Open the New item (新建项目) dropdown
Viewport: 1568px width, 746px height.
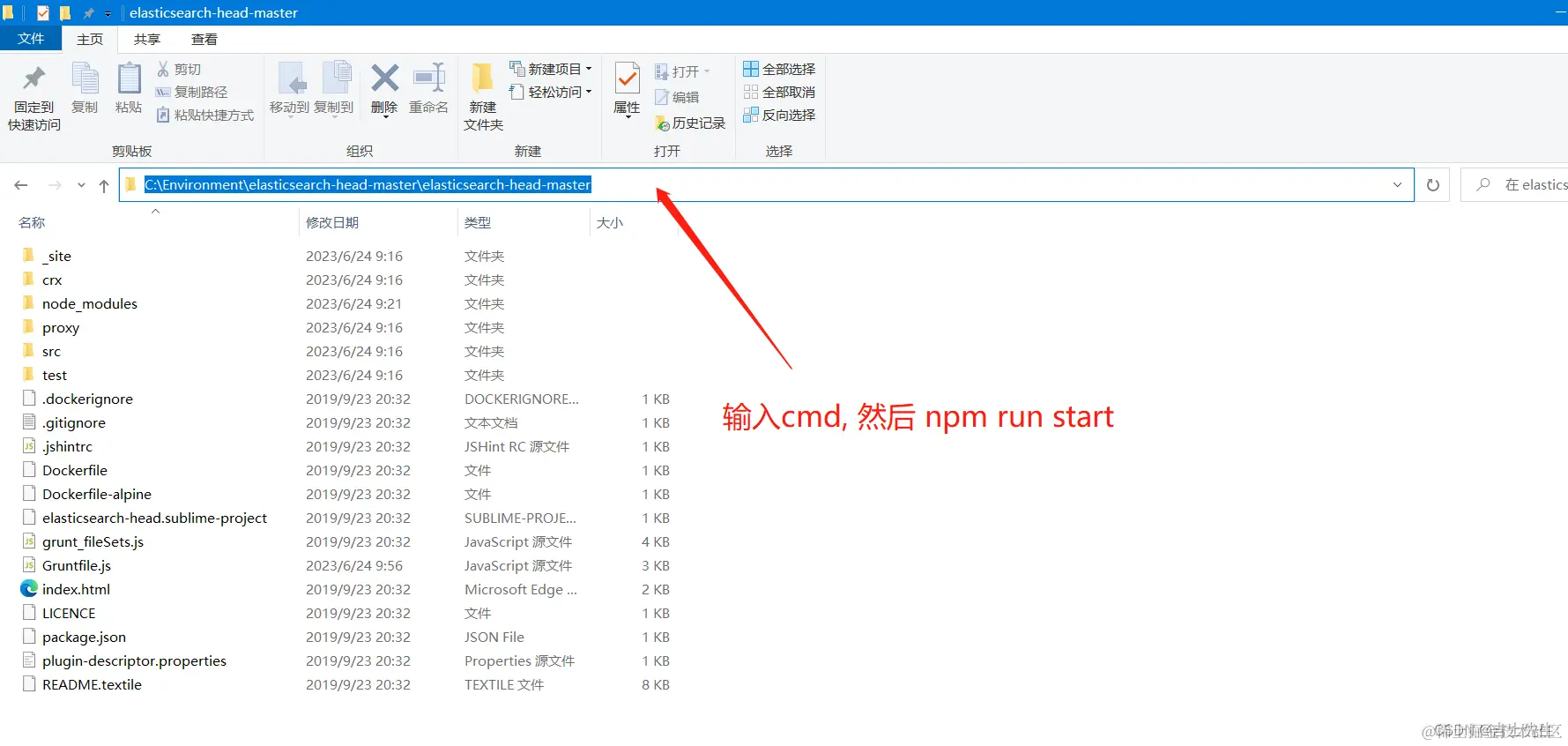point(551,69)
